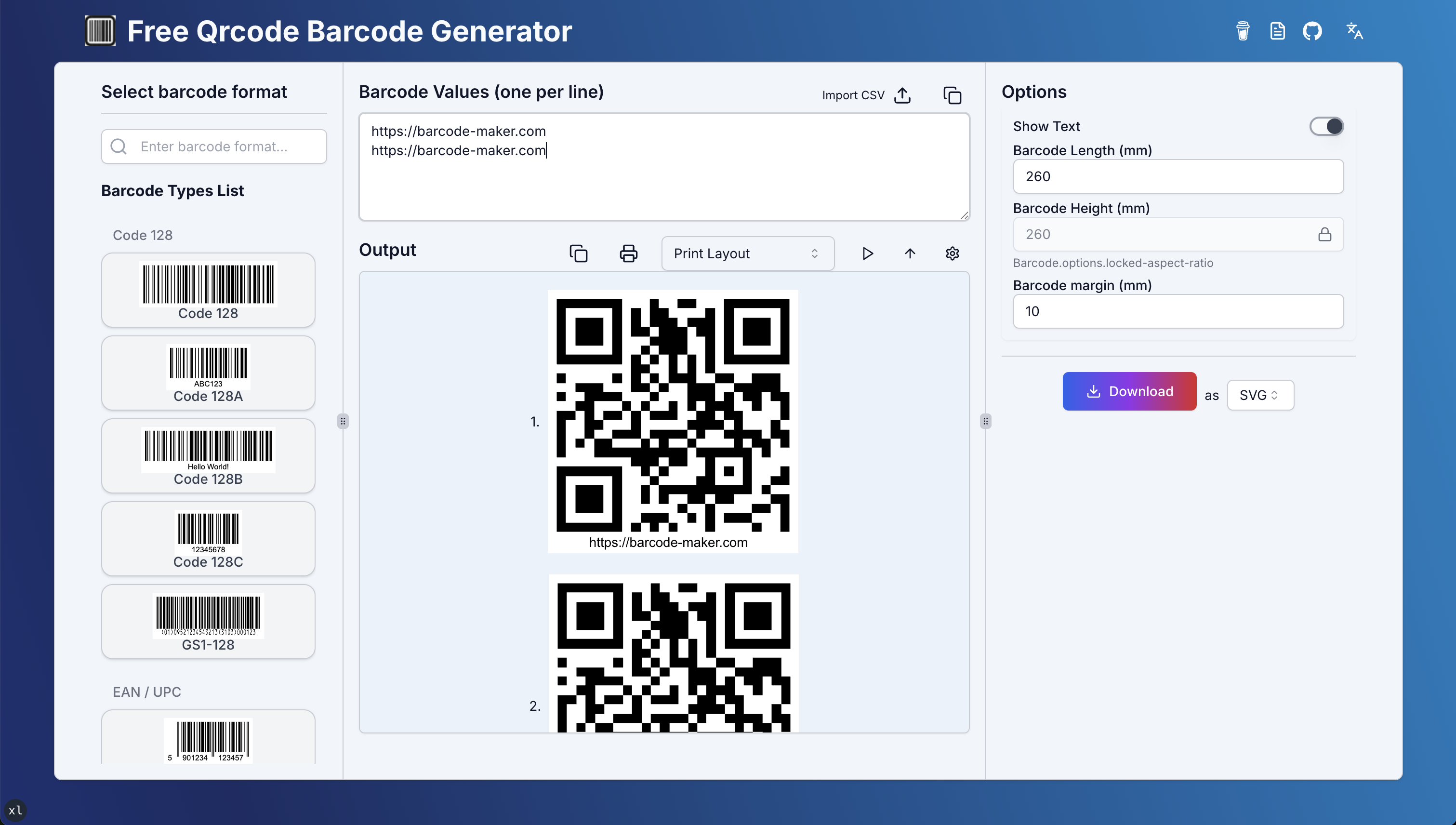
Task: Click the right panel resize handle
Action: coord(985,421)
